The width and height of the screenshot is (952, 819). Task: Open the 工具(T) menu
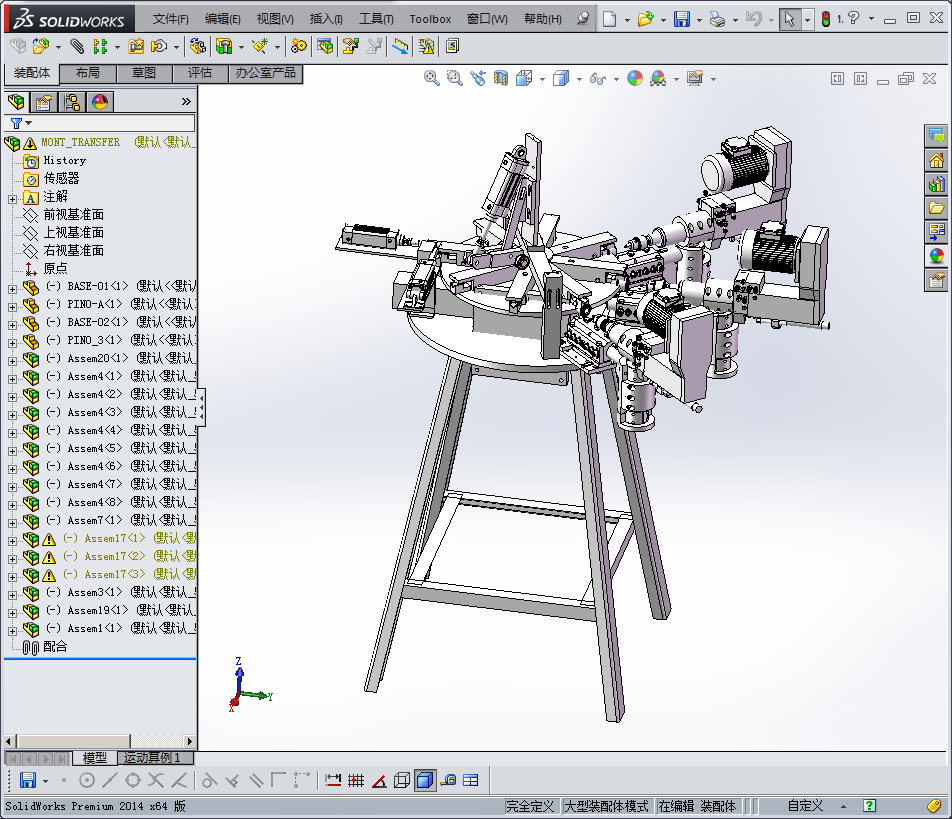point(376,19)
